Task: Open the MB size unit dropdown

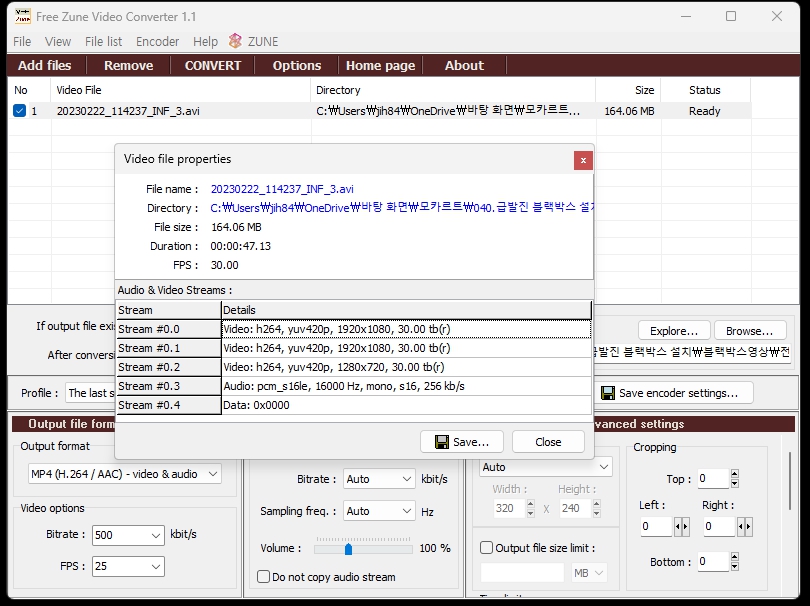Action: pyautogui.click(x=588, y=573)
